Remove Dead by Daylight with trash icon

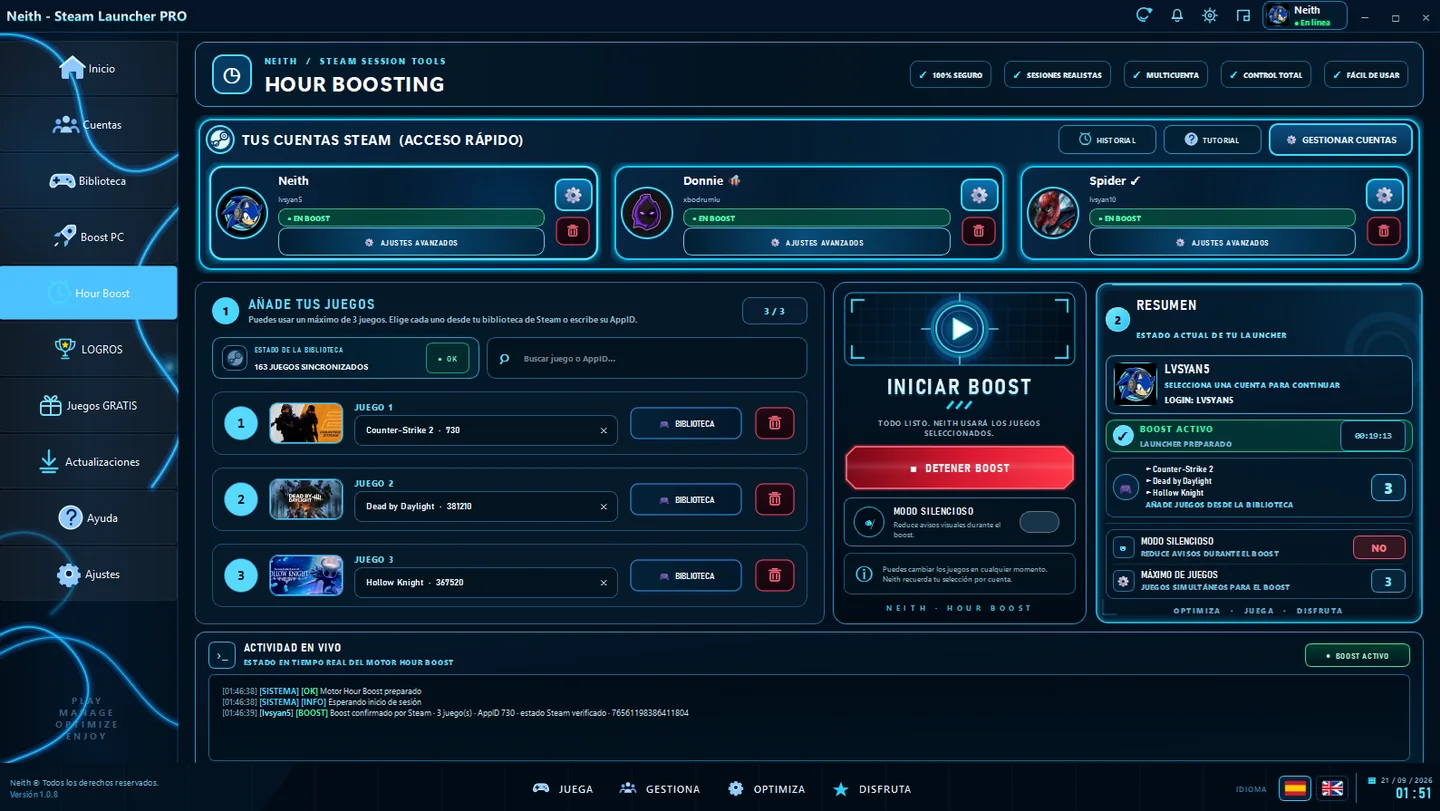[774, 499]
